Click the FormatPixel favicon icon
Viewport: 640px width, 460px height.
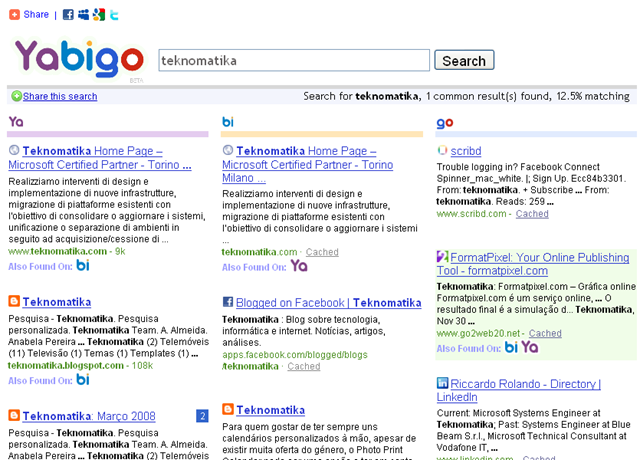coord(442,257)
